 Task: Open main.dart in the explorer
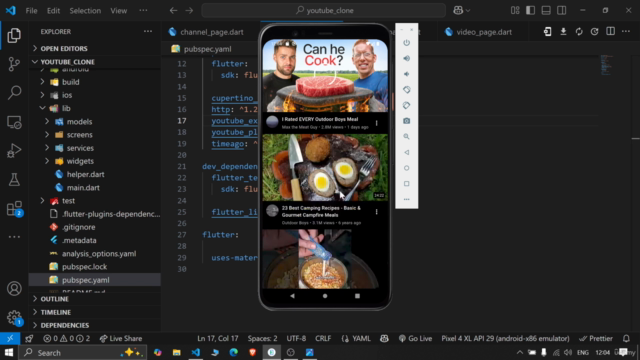pos(83,188)
